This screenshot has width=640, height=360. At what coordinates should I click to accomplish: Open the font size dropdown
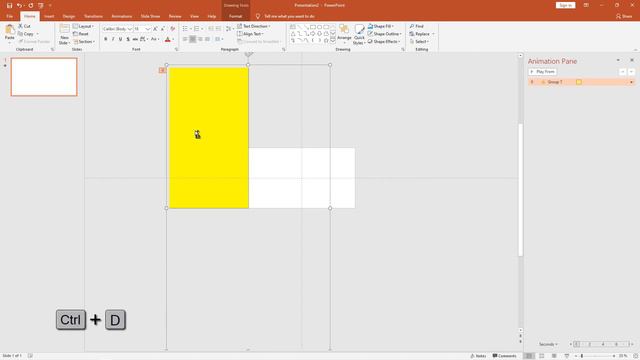coord(148,29)
